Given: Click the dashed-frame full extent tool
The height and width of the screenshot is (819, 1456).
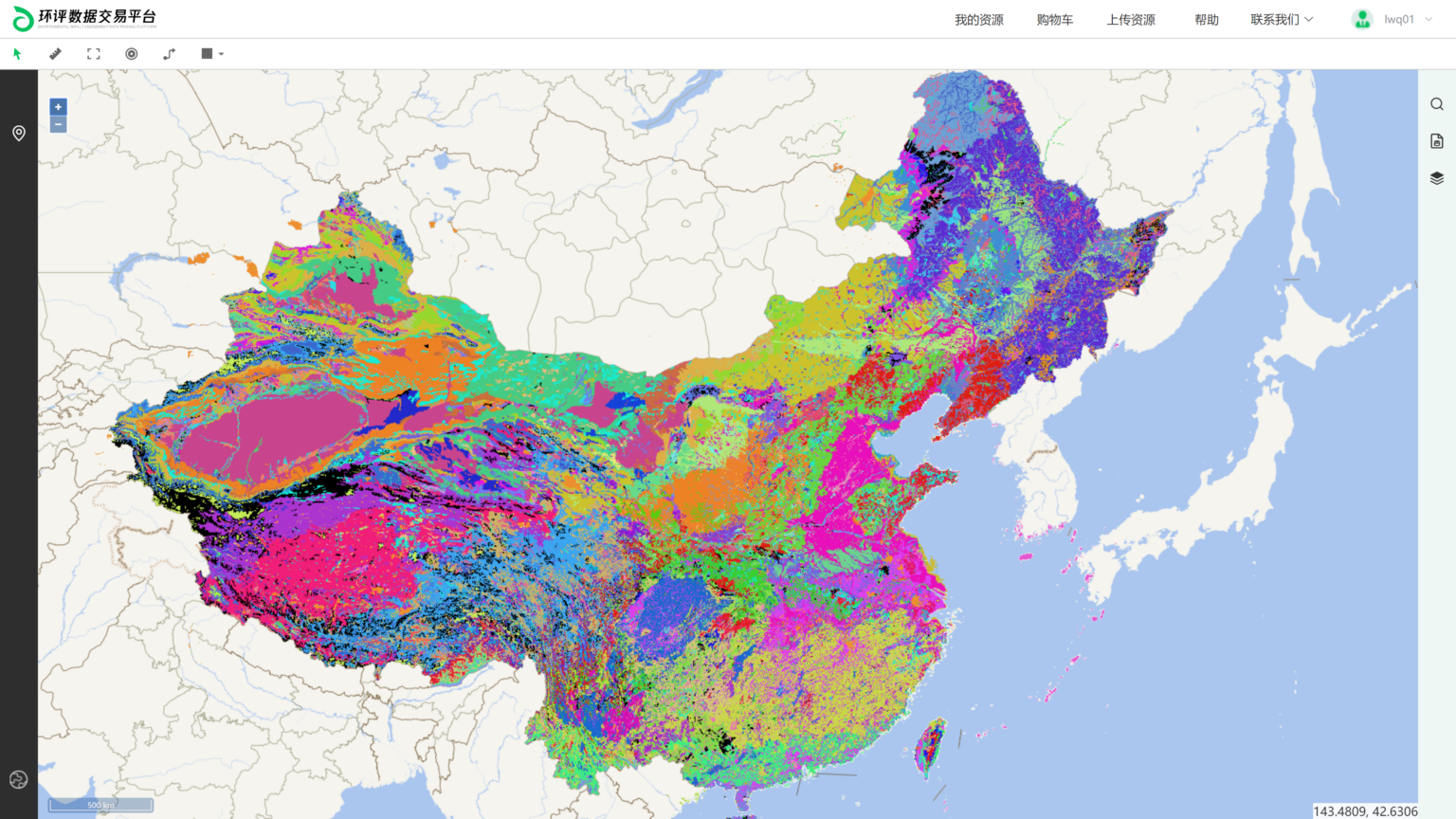Looking at the screenshot, I should (93, 54).
